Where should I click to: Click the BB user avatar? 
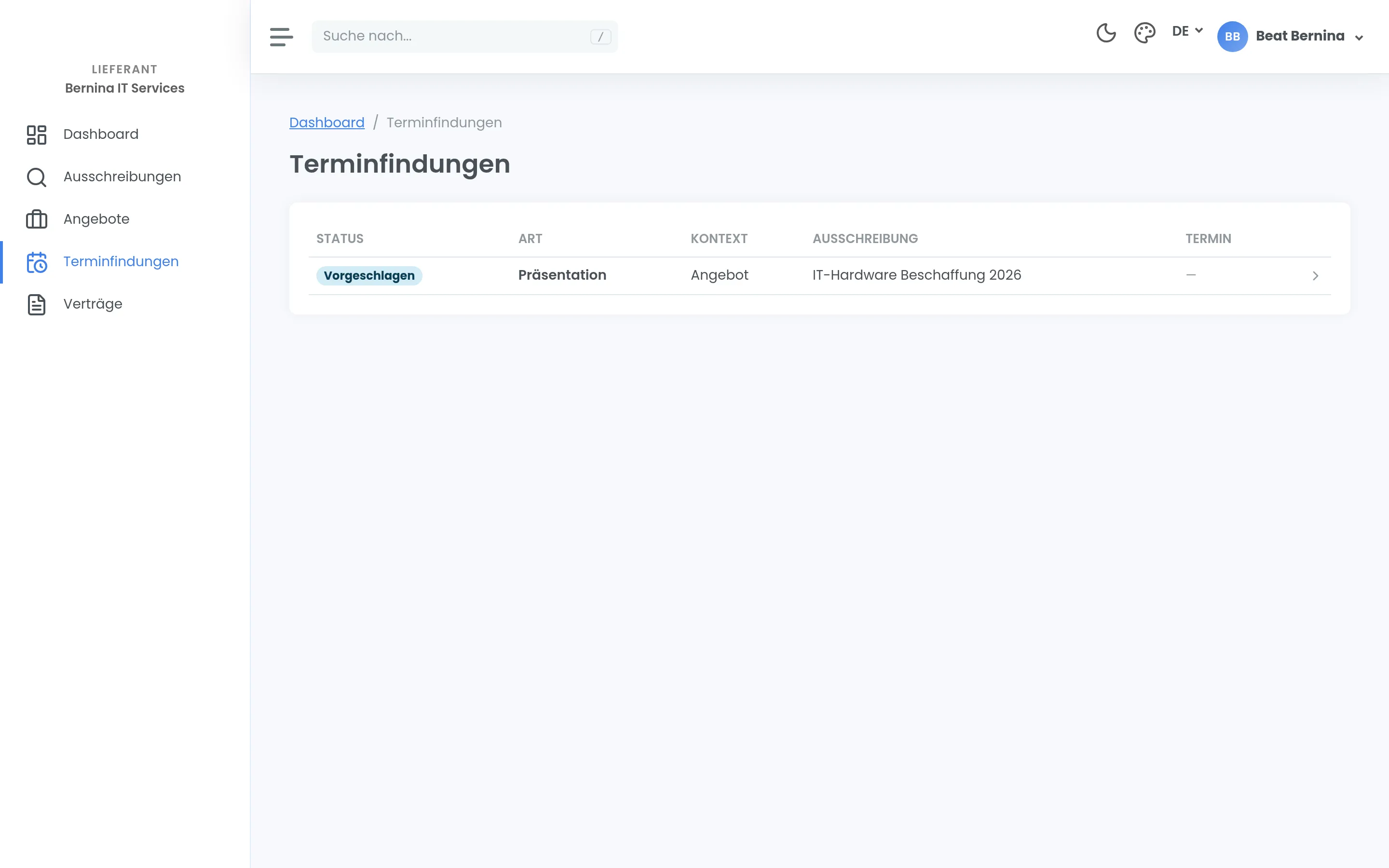[x=1232, y=37]
